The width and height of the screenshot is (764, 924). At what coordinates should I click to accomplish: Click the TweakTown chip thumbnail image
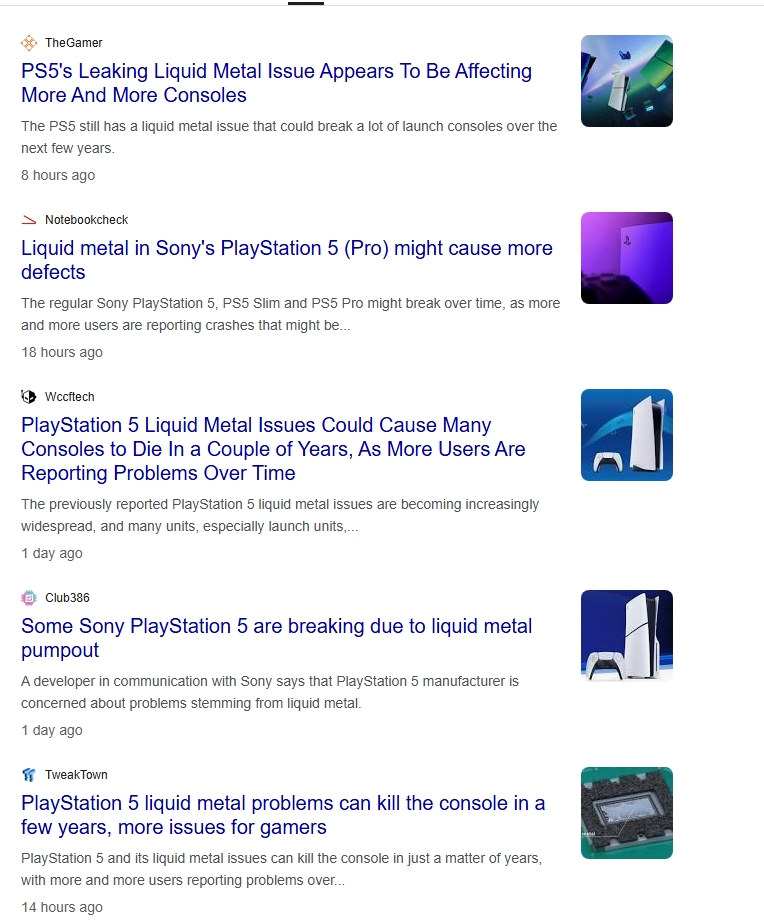pyautogui.click(x=627, y=813)
